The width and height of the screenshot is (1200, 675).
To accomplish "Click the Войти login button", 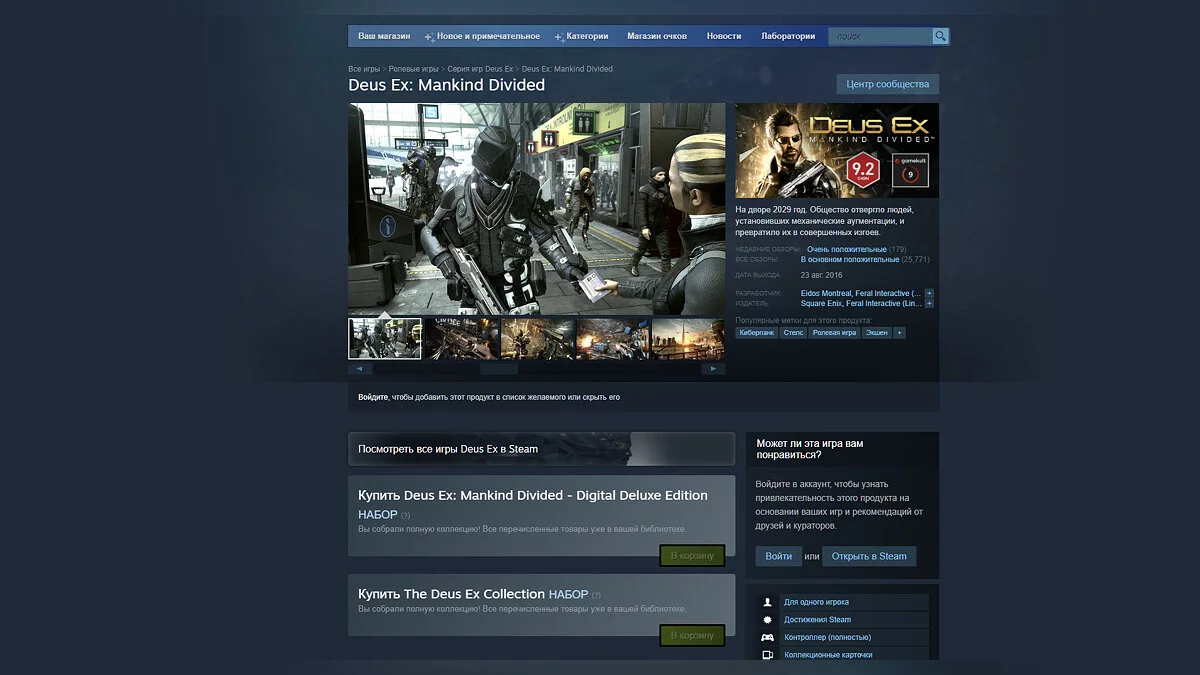I will [778, 556].
